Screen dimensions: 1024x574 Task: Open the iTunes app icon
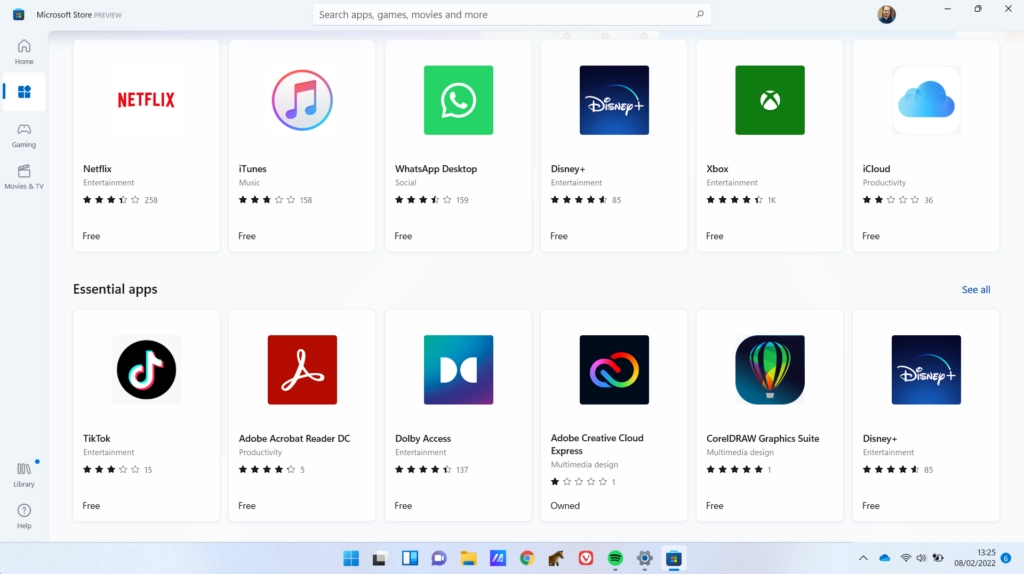click(x=302, y=100)
